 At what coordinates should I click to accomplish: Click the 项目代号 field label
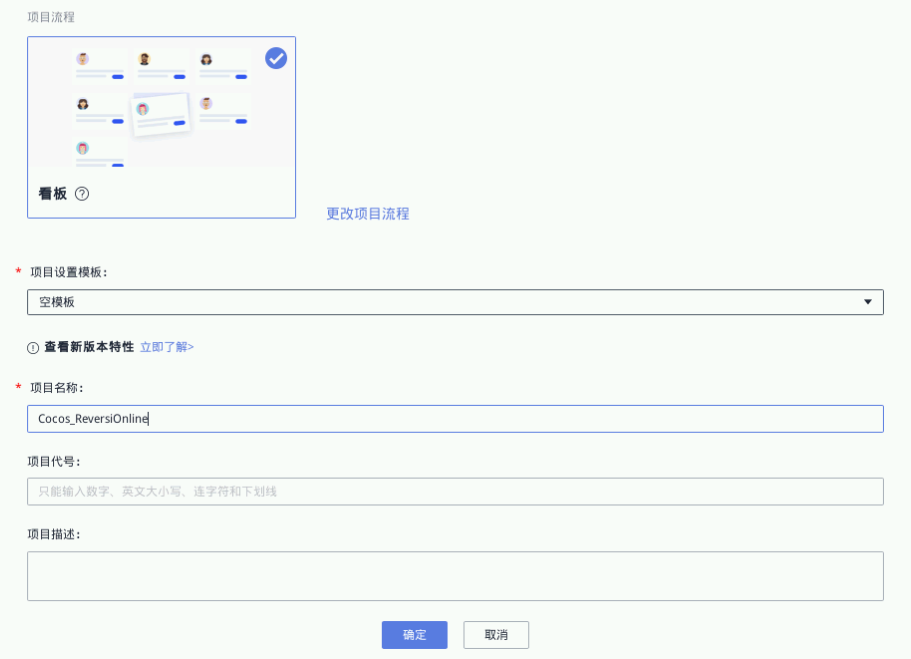(54, 461)
